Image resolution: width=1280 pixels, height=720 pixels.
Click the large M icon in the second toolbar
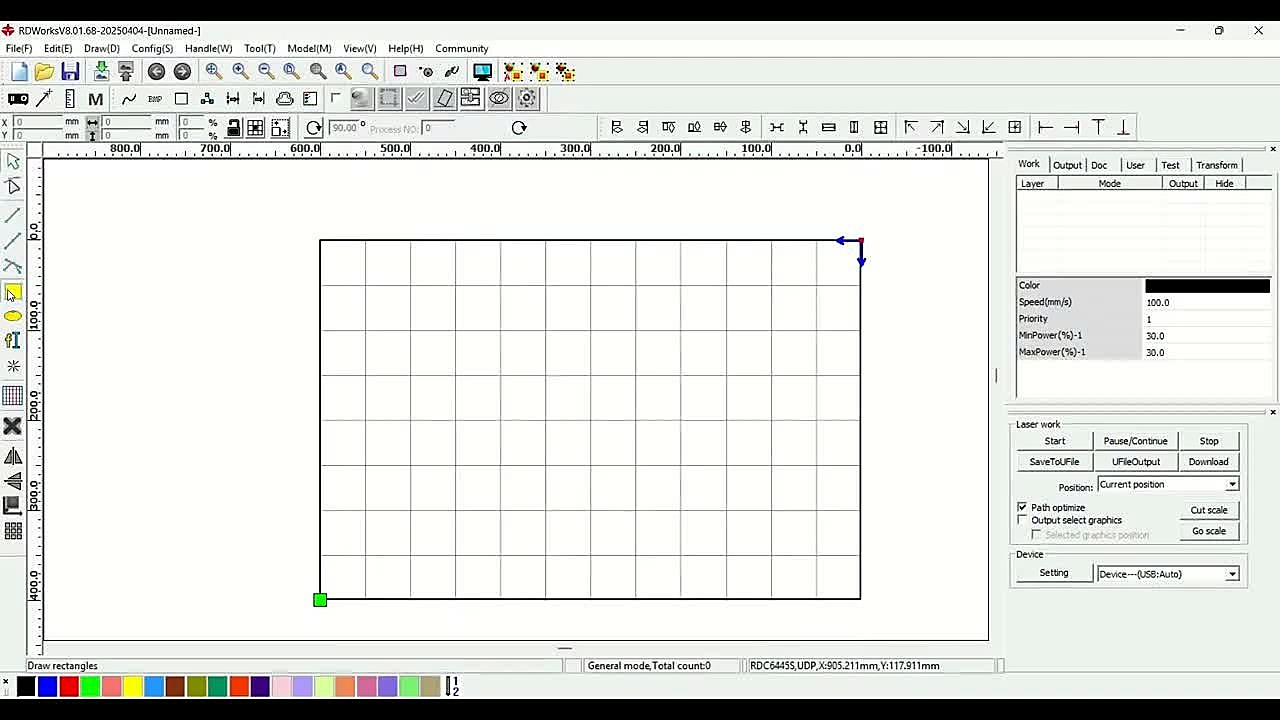(x=96, y=99)
